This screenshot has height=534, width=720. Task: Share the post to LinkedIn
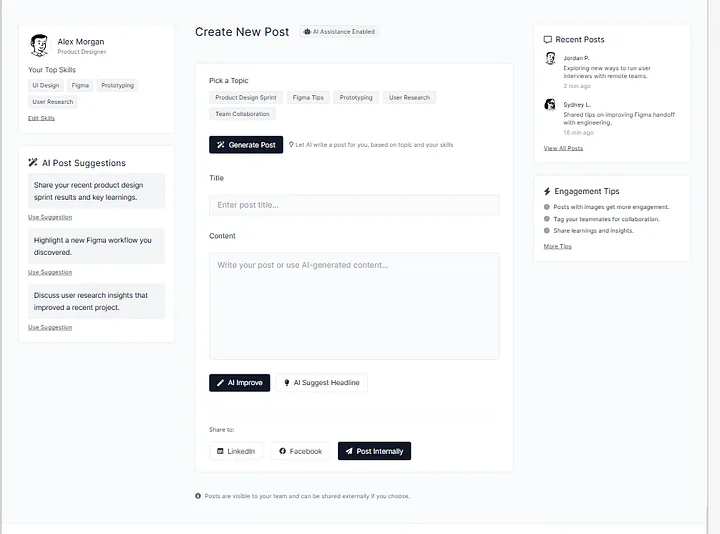236,451
